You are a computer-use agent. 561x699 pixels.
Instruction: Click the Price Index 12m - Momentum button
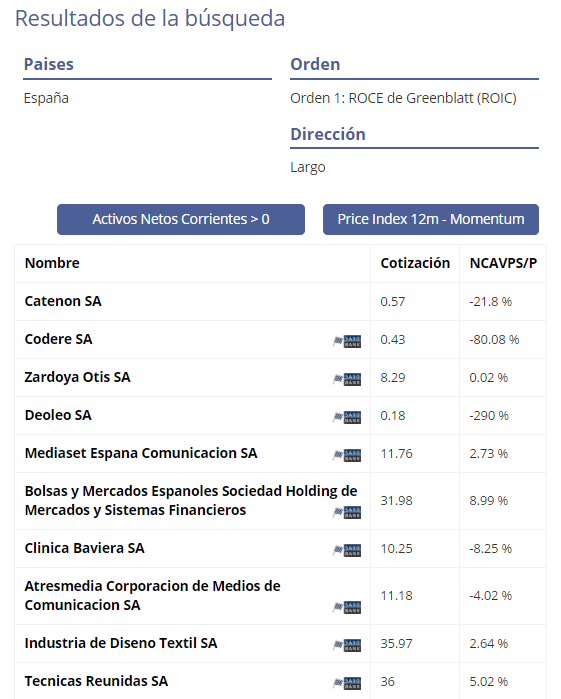[x=431, y=219]
